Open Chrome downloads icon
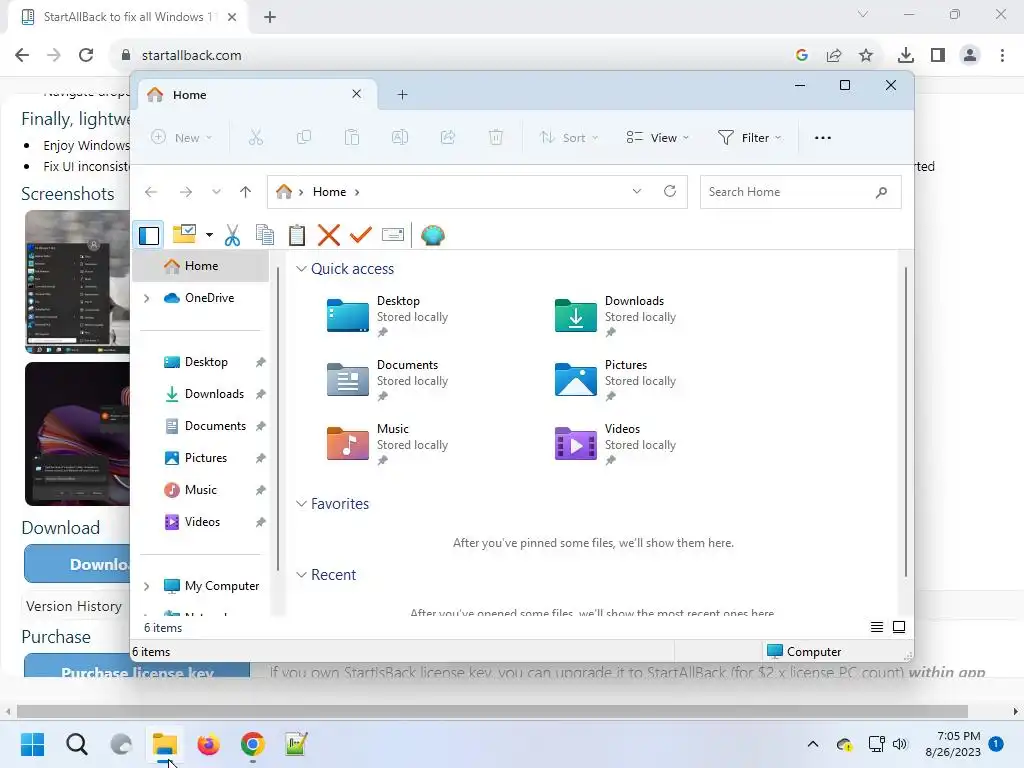This screenshot has width=1024, height=768. 906,55
